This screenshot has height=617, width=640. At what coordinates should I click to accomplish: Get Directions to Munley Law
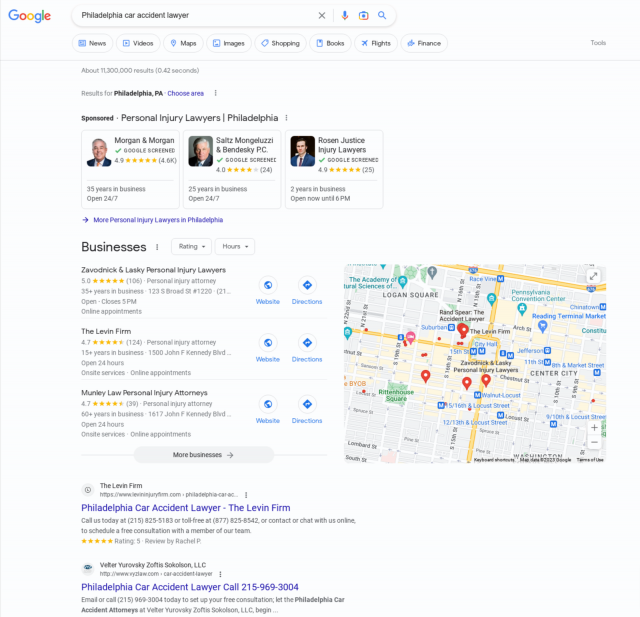coord(307,409)
